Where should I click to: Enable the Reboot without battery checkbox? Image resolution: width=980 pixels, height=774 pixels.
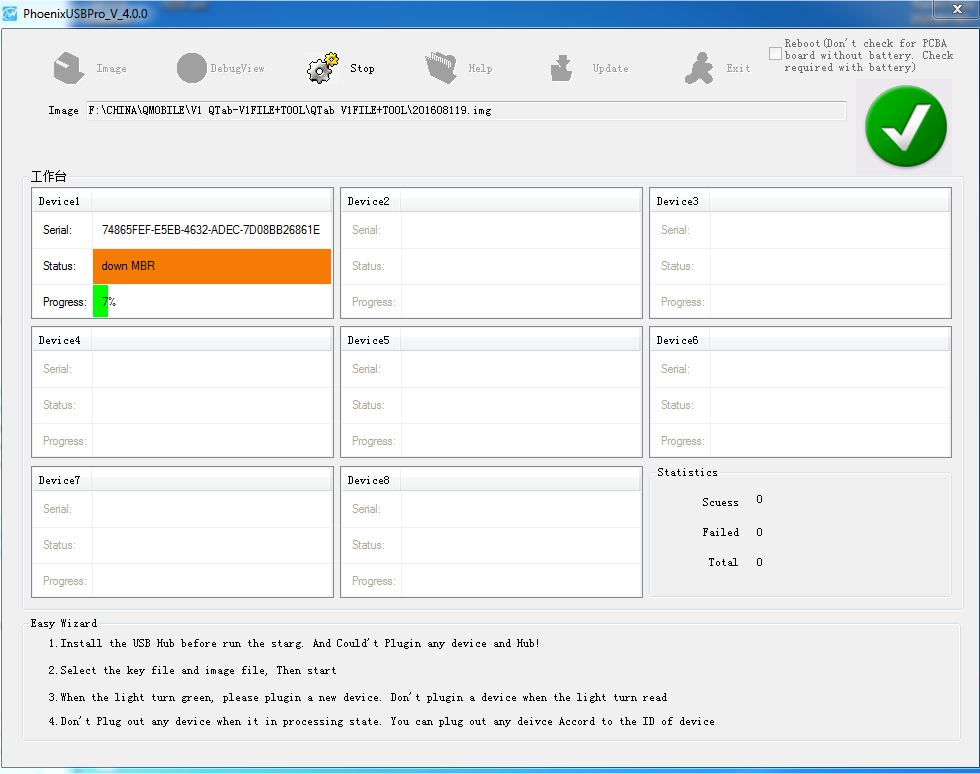coord(775,54)
